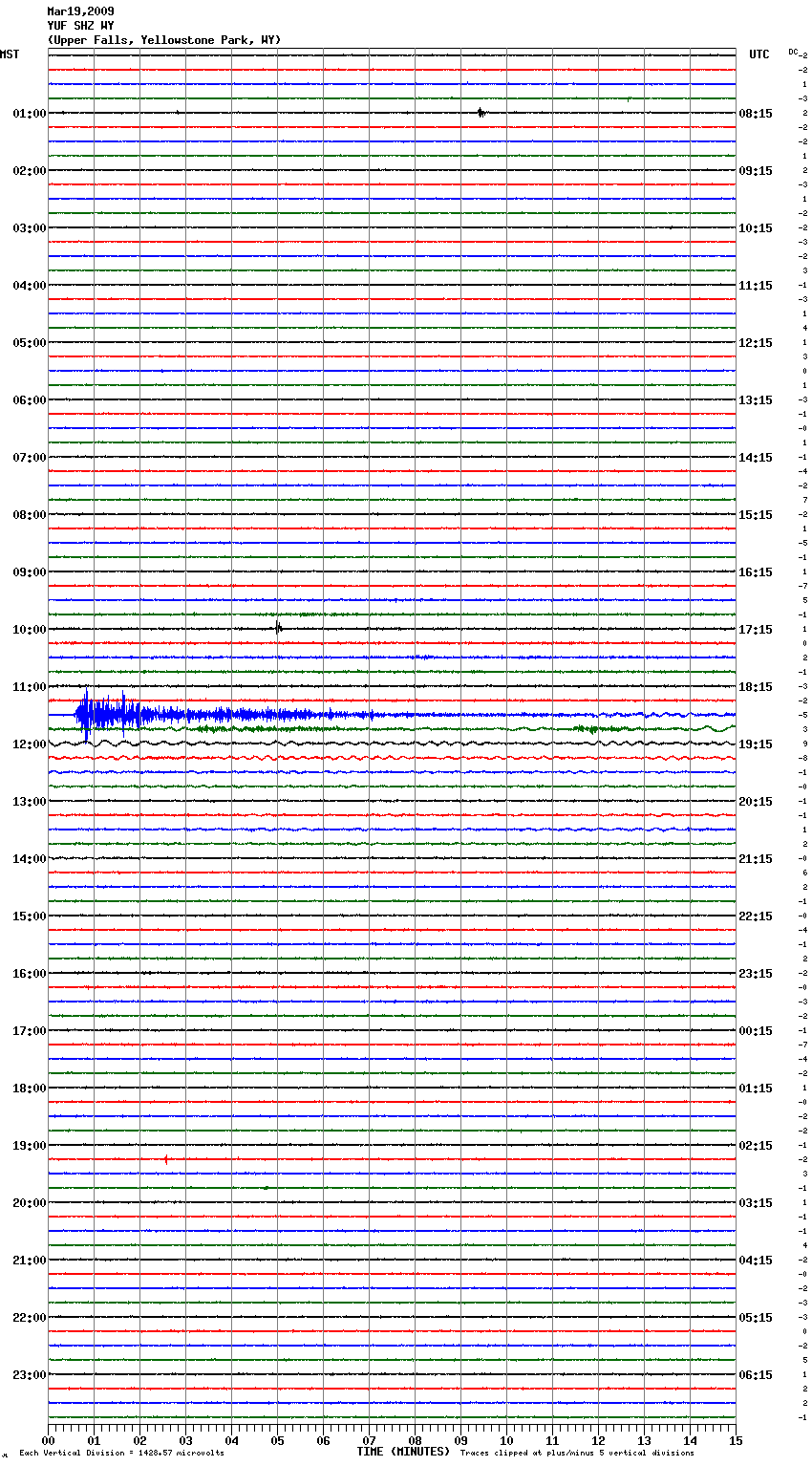This screenshot has height=1466, width=812.
Task: Select the 14:00 MST row label
Action: tap(30, 859)
